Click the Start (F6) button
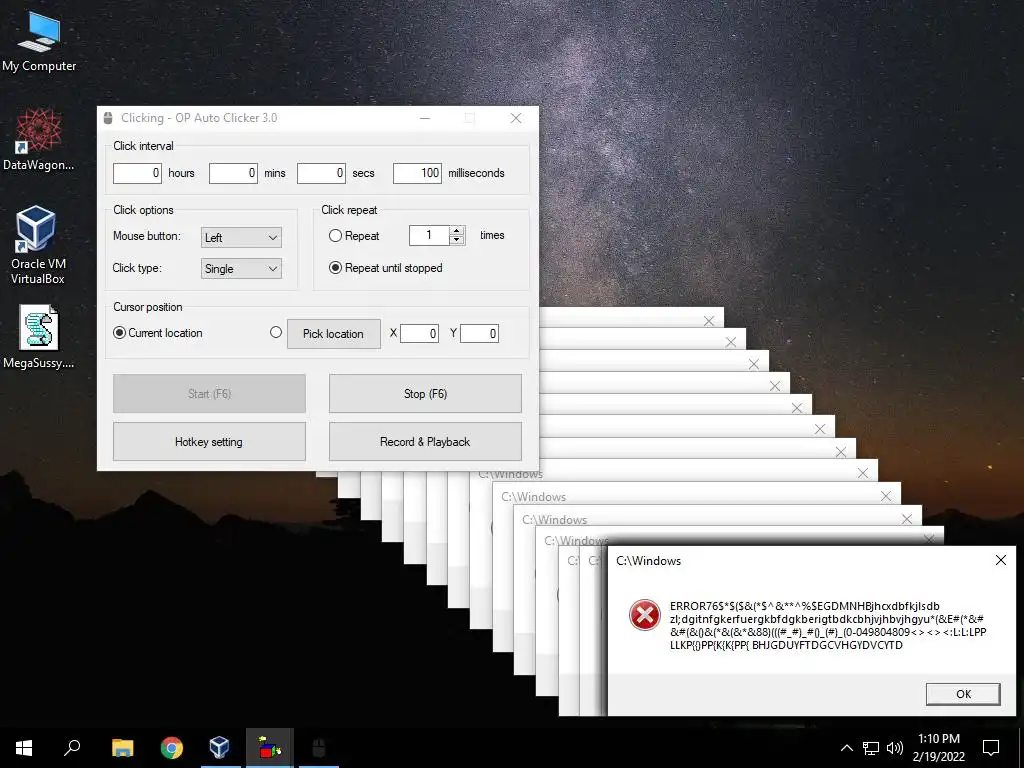This screenshot has width=1024, height=768. click(x=209, y=394)
